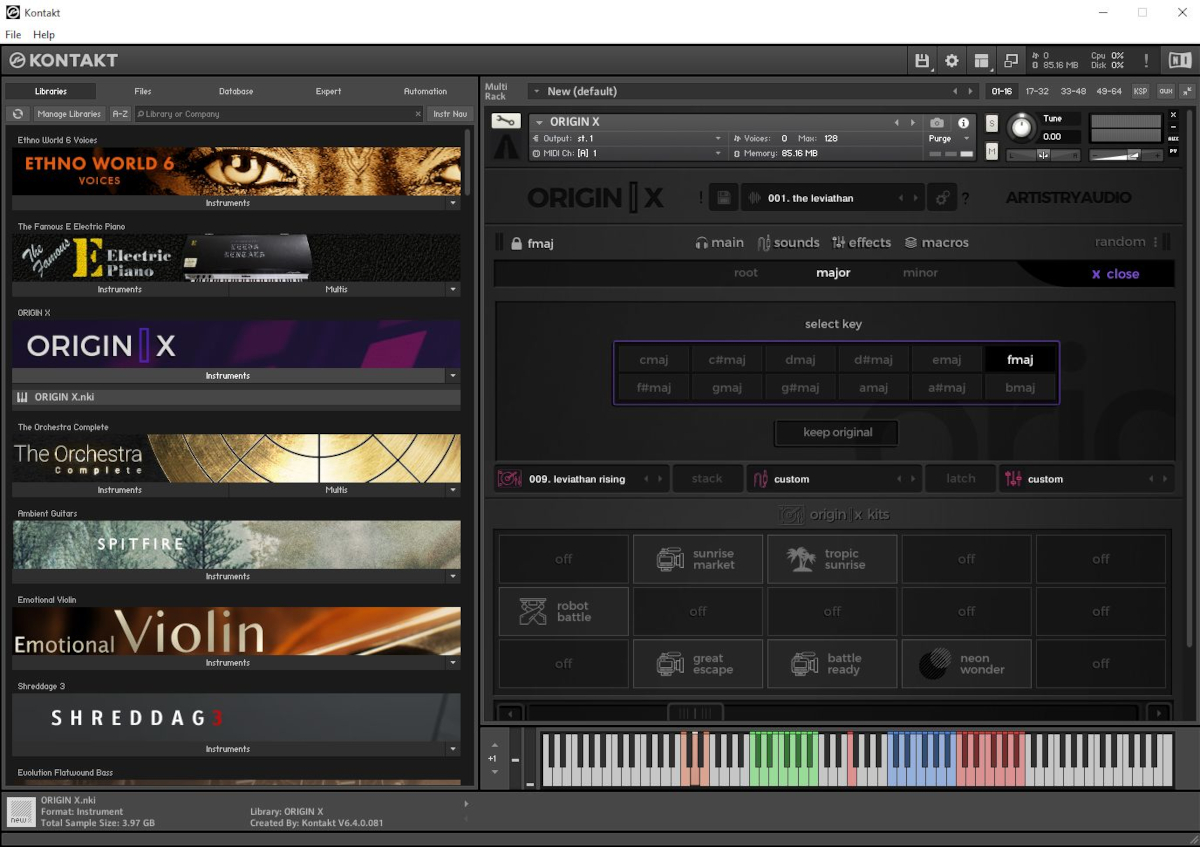Image resolution: width=1200 pixels, height=847 pixels.
Task: Select the robot battle kit
Action: tap(563, 611)
